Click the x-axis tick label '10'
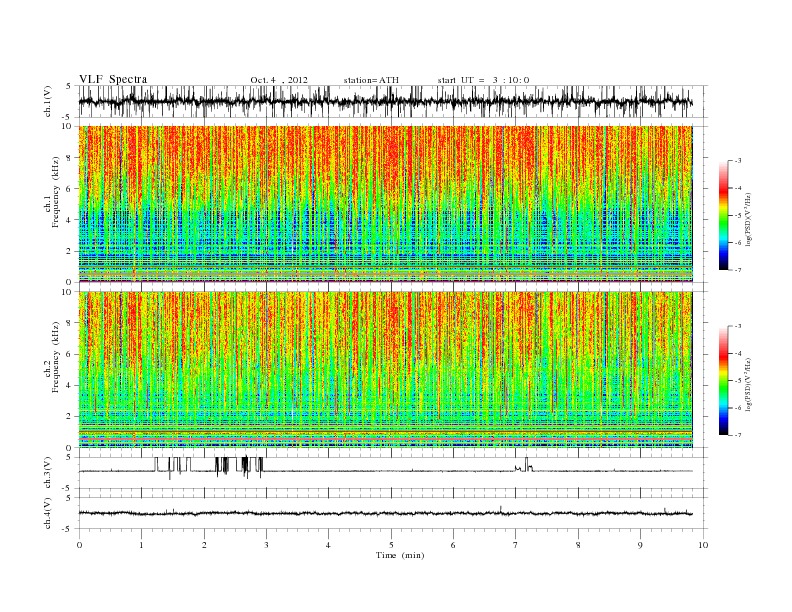 703,545
